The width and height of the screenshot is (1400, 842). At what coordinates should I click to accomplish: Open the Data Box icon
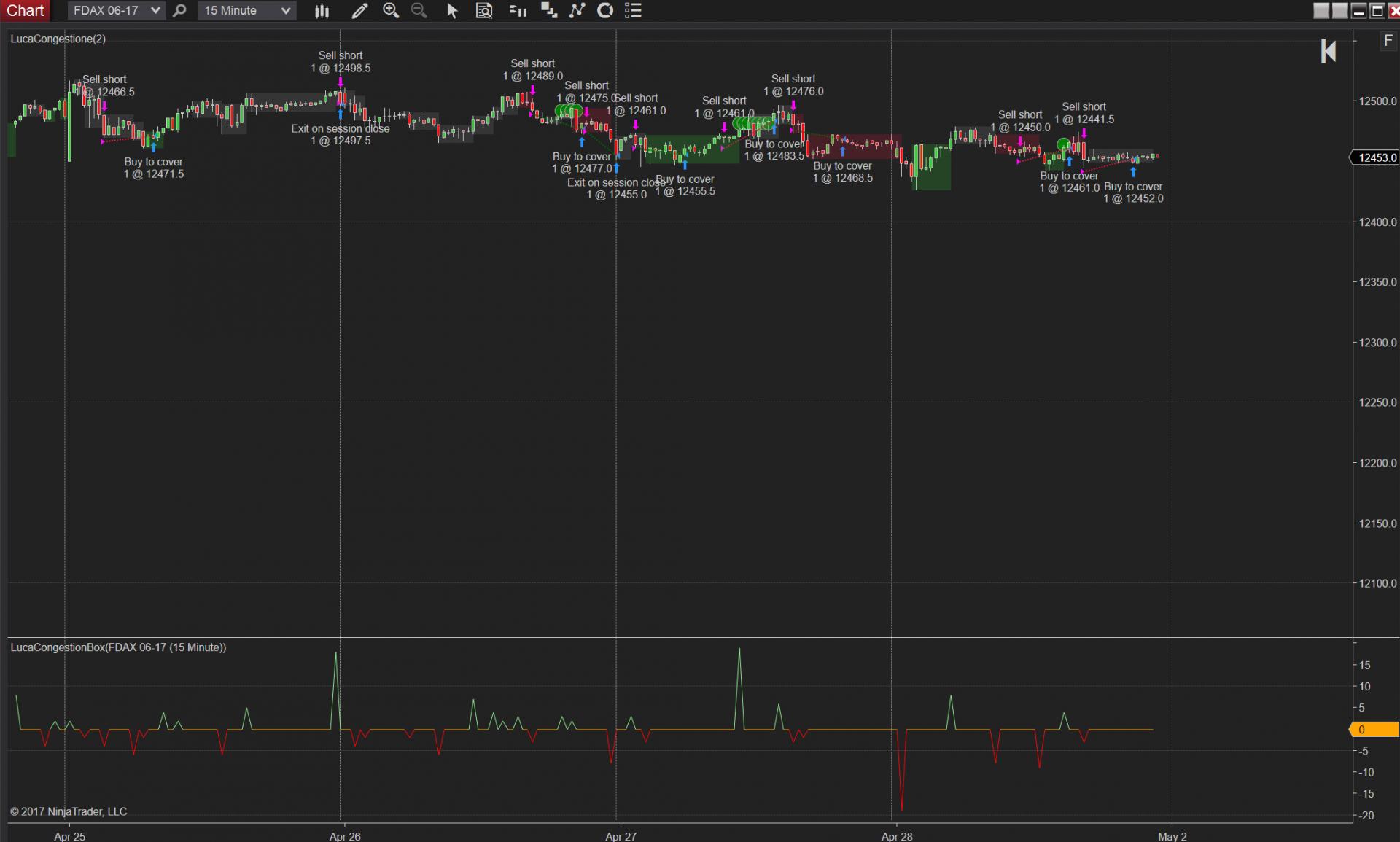point(484,11)
